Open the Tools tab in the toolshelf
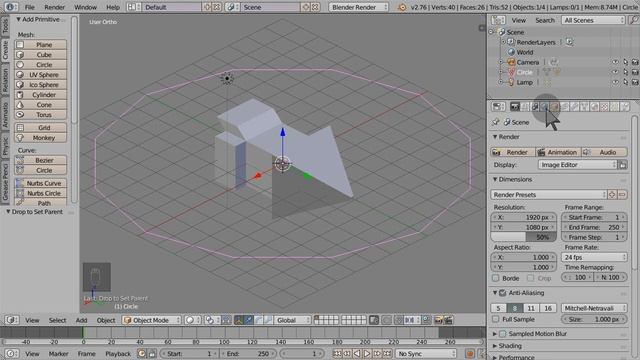This screenshot has height=360, width=640. coord(5,26)
